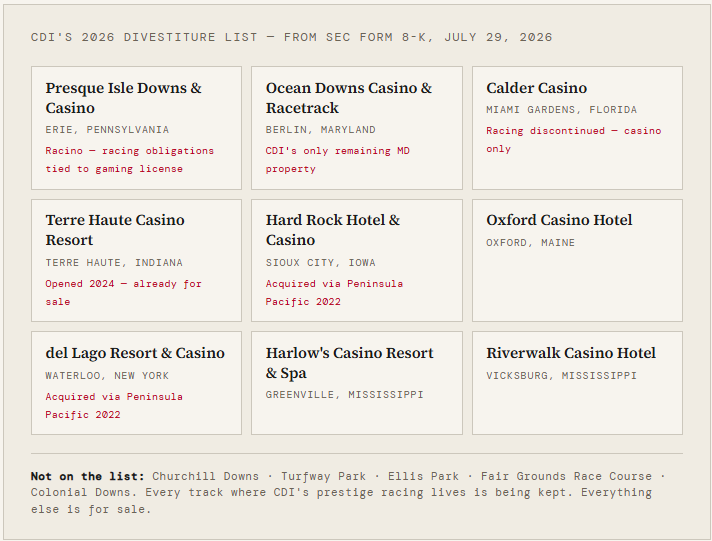This screenshot has width=712, height=541.
Task: Click the 'Vicksburg, Mississippi' location
Action: pyautogui.click(x=561, y=376)
